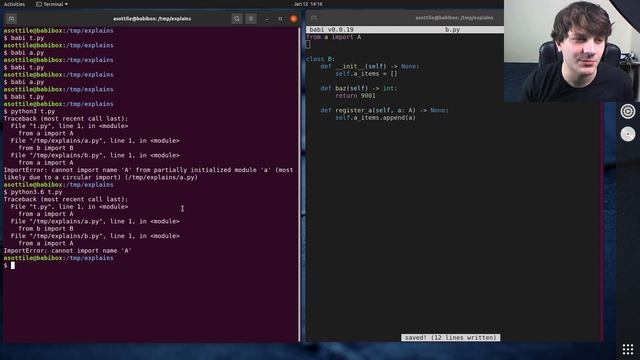Click "from a import A" in babi editor
The height and width of the screenshot is (360, 640).
tap(333, 37)
